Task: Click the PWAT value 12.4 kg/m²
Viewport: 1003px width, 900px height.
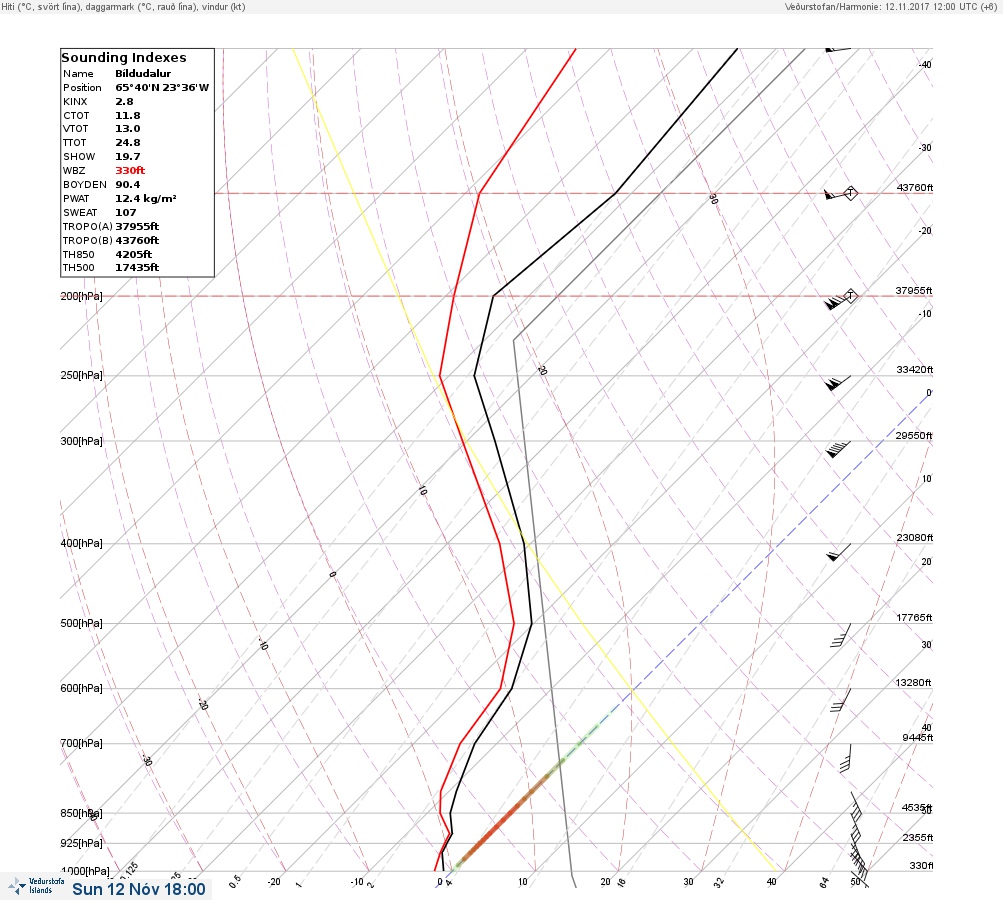Action: 146,198
